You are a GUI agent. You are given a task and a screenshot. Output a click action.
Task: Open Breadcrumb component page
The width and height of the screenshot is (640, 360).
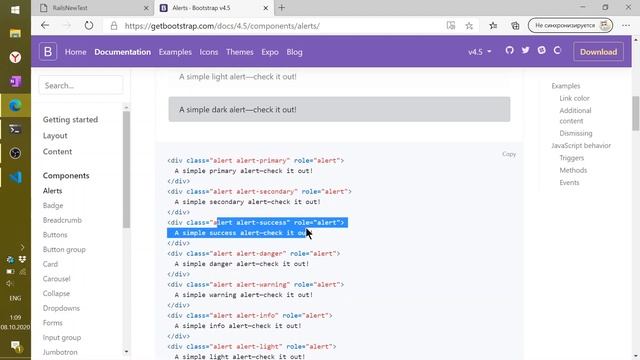click(x=62, y=220)
